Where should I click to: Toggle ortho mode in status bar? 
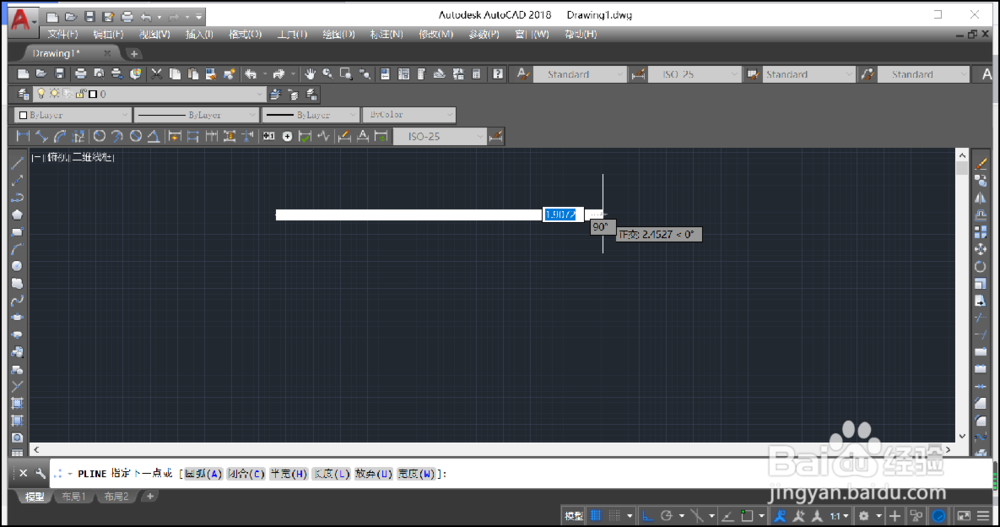(x=647, y=516)
